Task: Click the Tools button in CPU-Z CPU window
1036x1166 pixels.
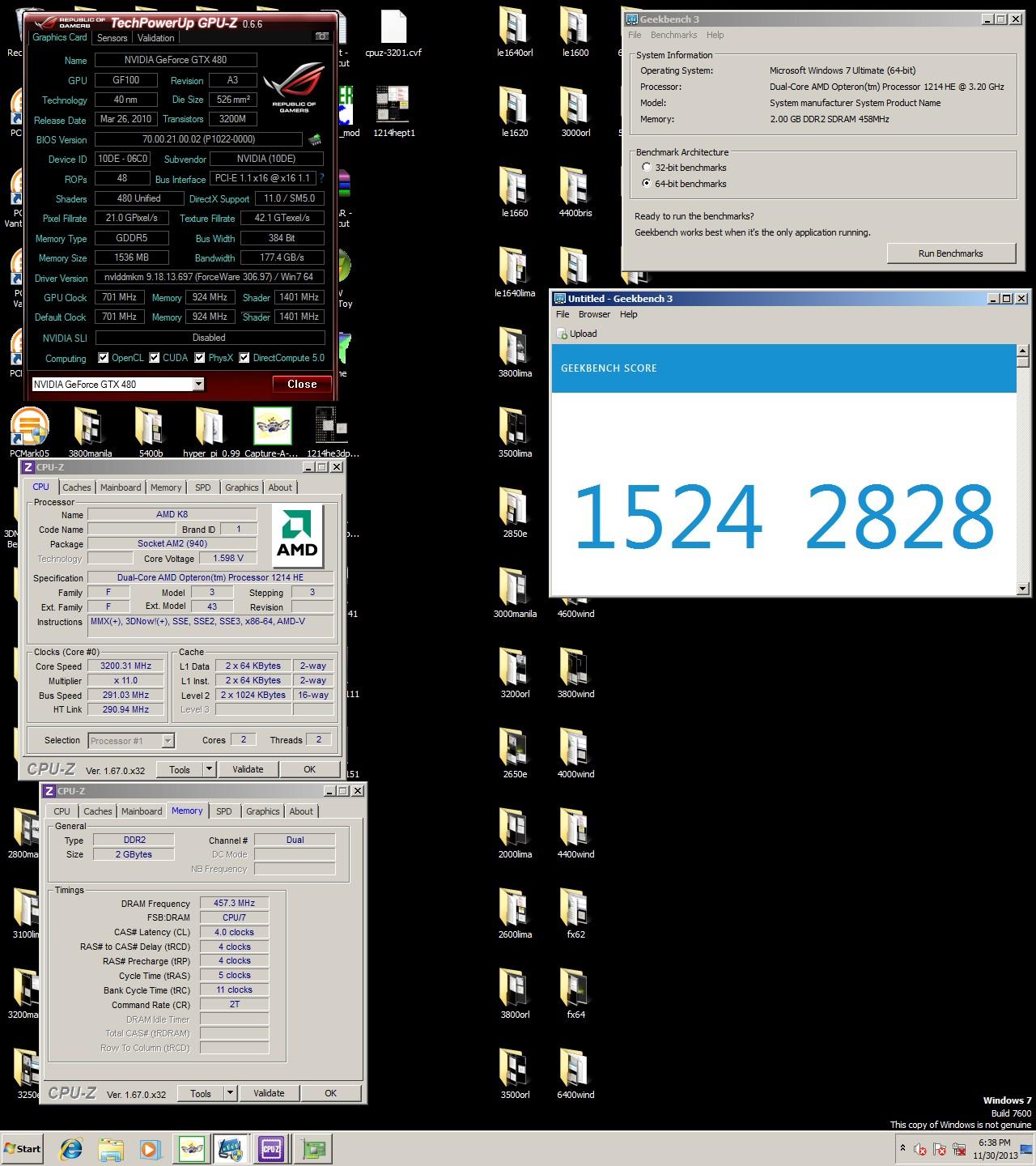Action: tap(180, 769)
